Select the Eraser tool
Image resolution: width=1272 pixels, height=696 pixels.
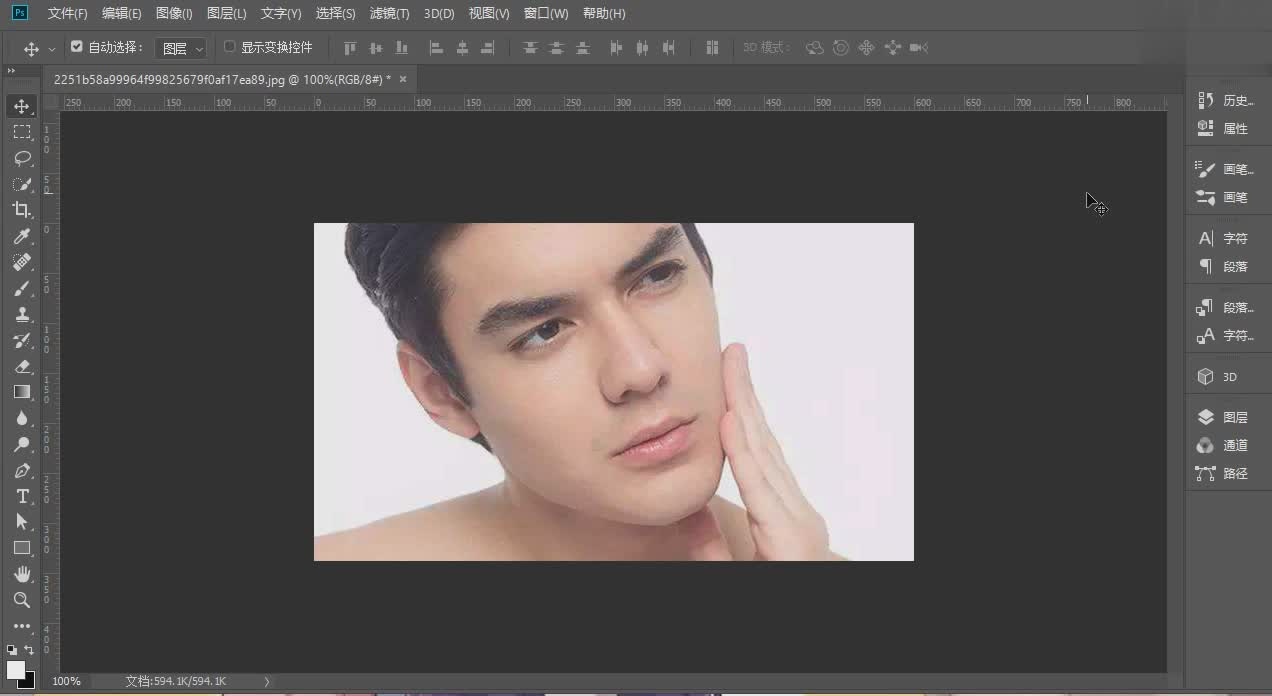[x=22, y=366]
